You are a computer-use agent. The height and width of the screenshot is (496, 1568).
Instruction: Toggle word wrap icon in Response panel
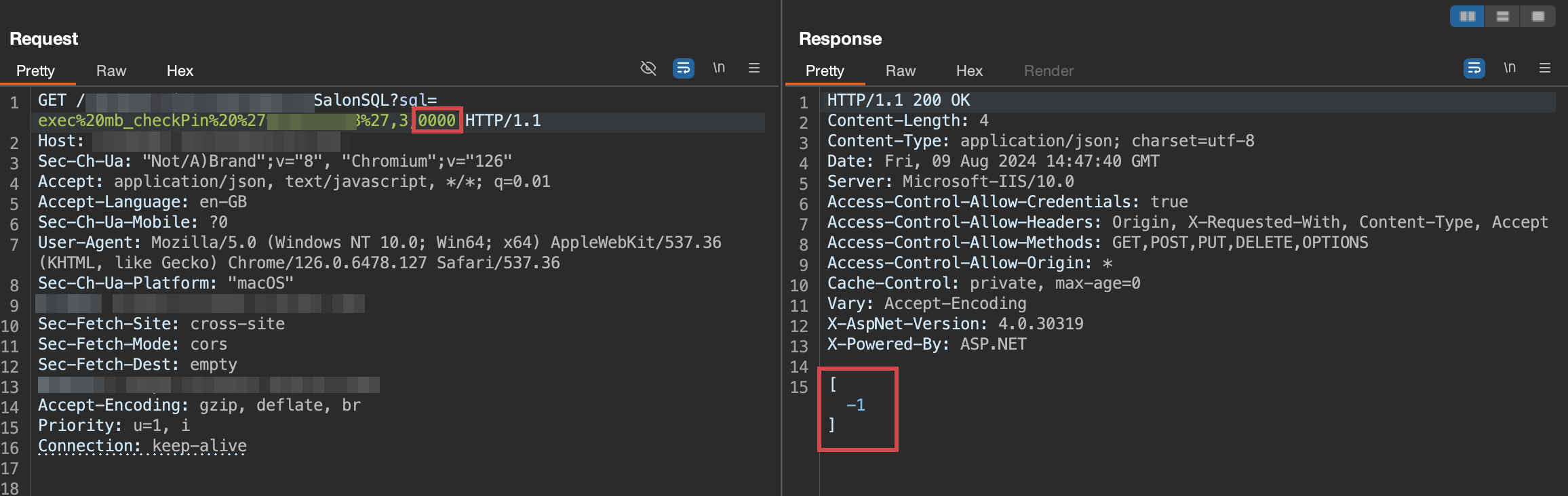point(1474,68)
